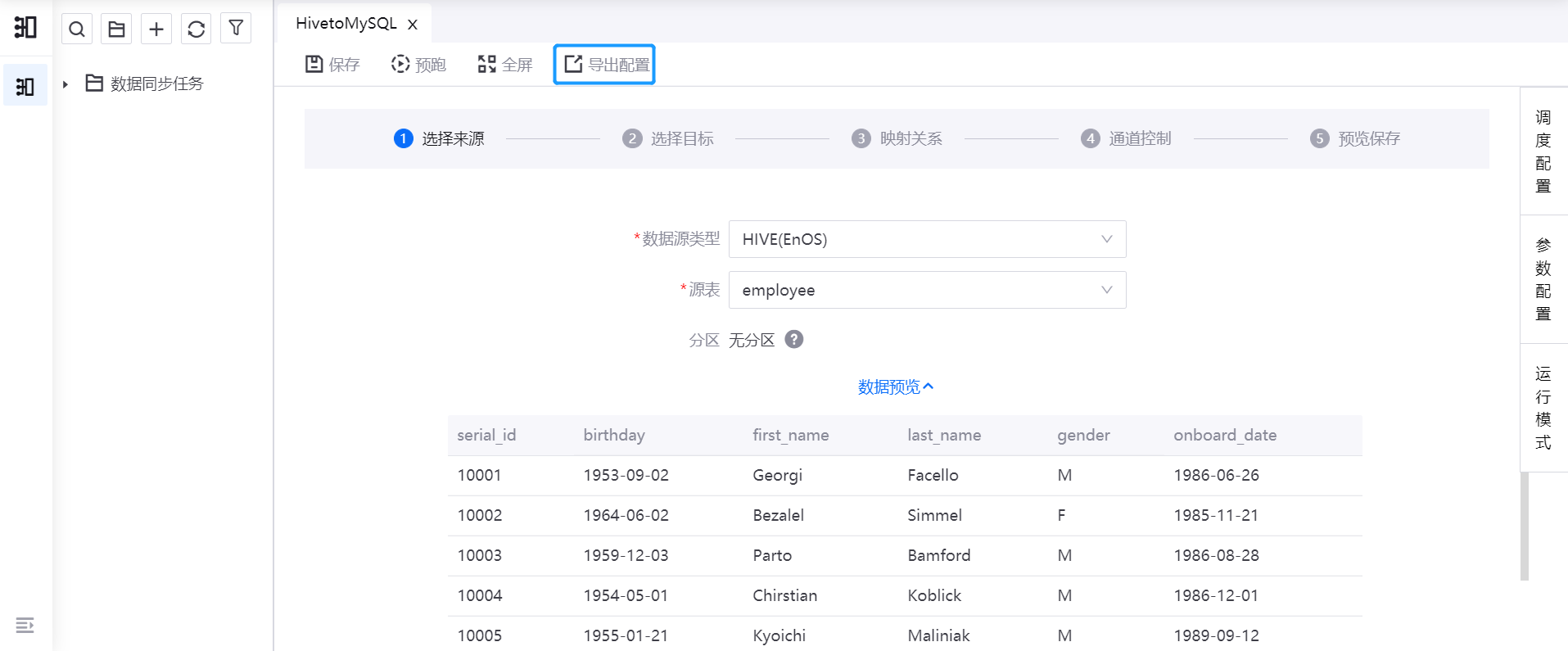Click the onboard date 1989-09-12

(1217, 635)
